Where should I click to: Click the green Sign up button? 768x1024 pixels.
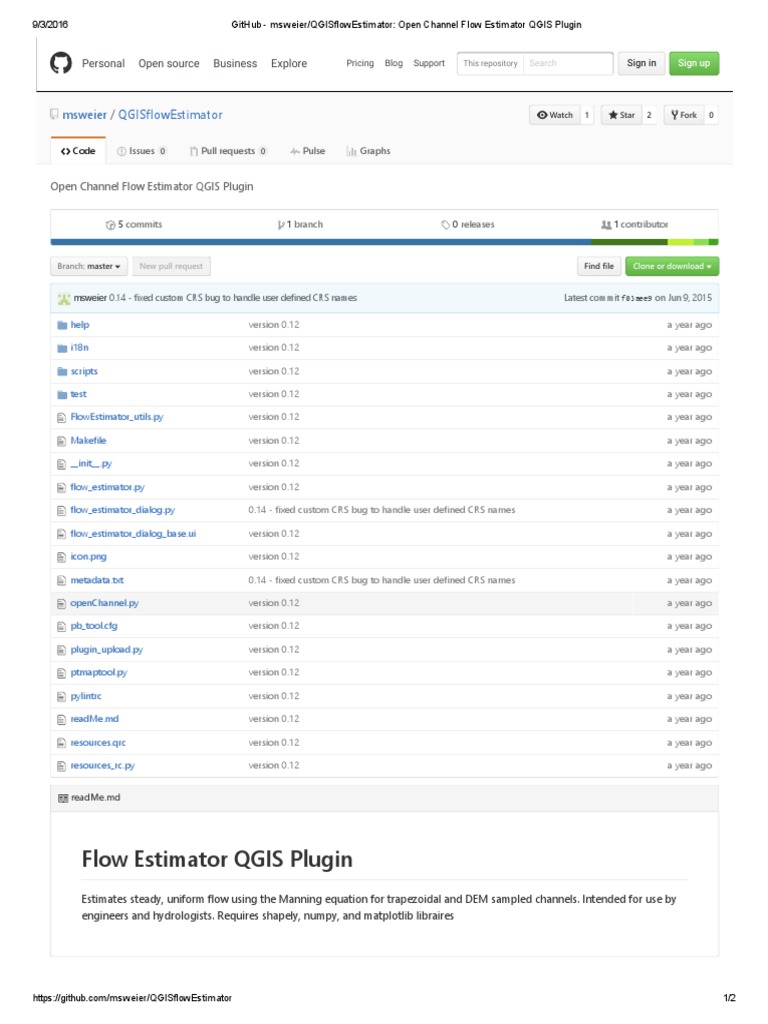694,63
